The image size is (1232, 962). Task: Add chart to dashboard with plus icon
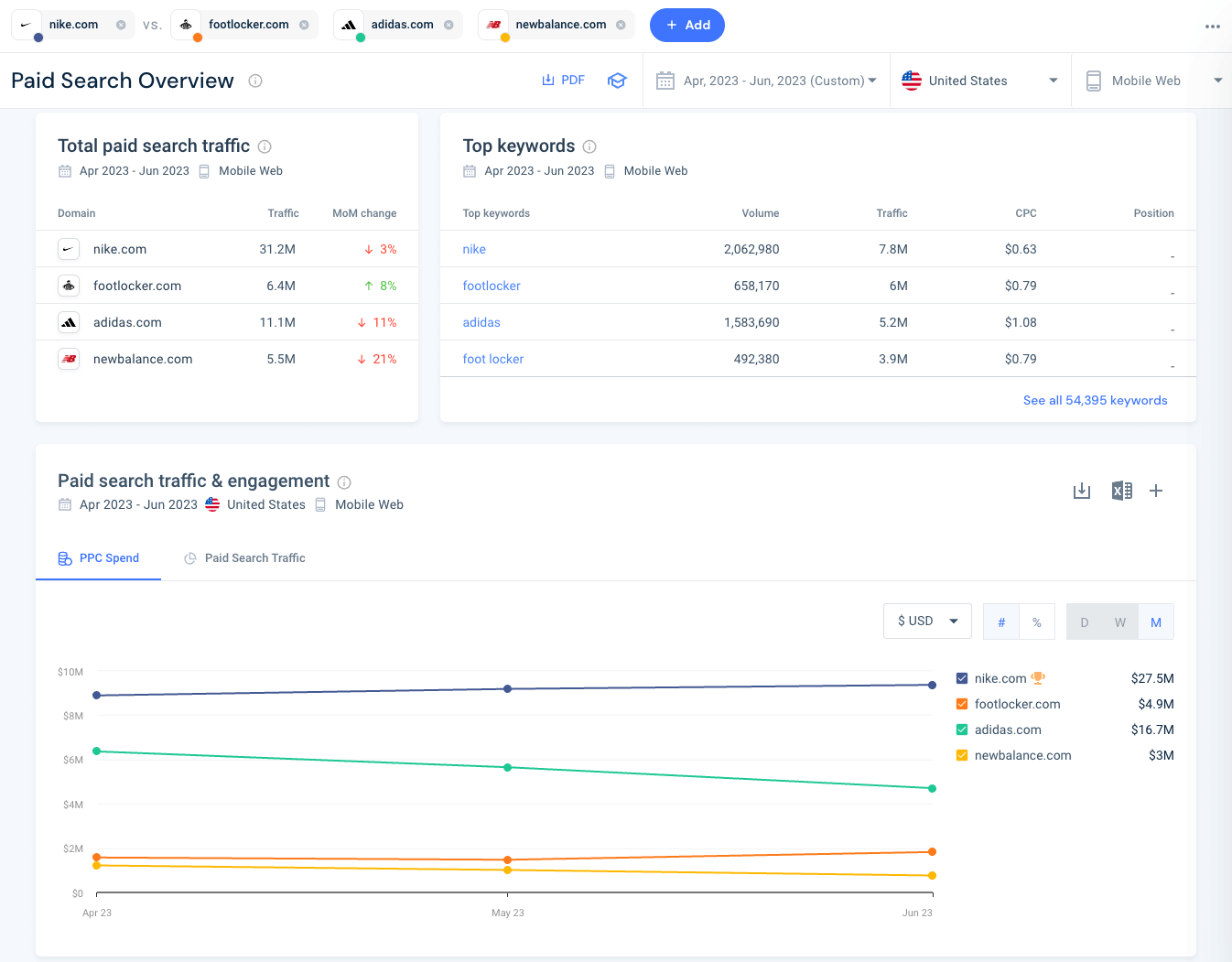point(1156,491)
